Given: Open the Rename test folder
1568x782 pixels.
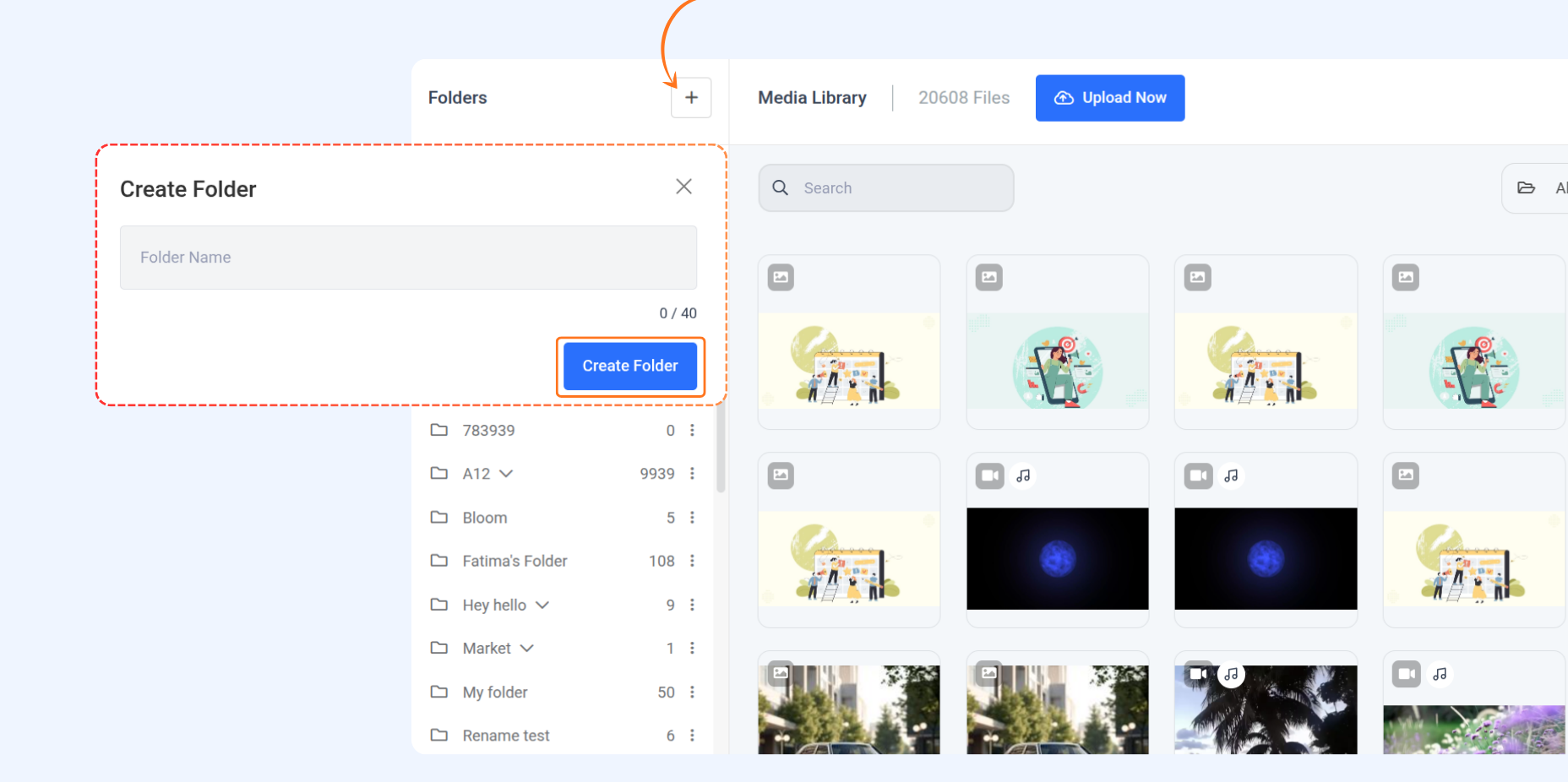Looking at the screenshot, I should click(506, 736).
